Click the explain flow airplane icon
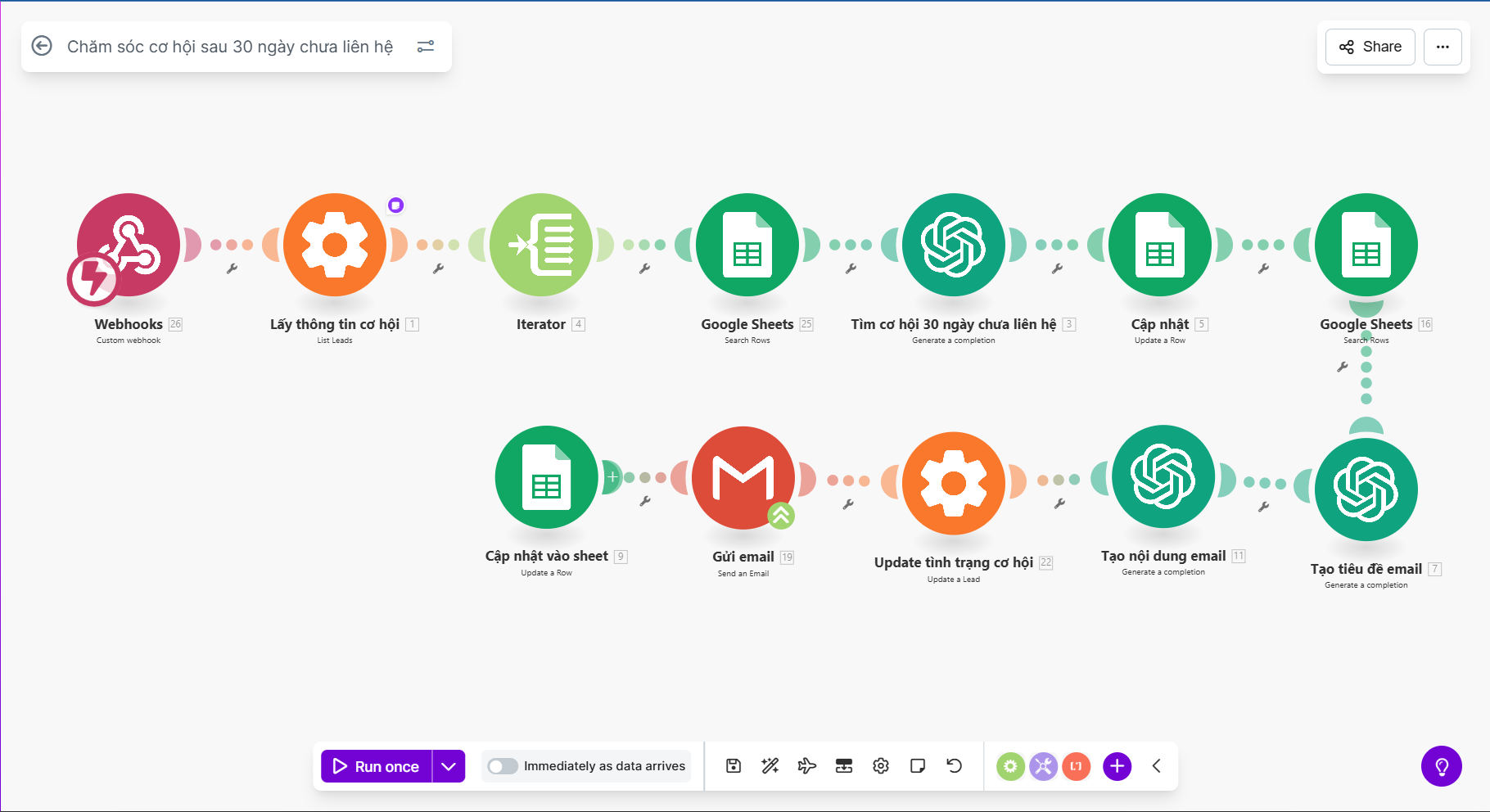The height and width of the screenshot is (812, 1490). 807,766
